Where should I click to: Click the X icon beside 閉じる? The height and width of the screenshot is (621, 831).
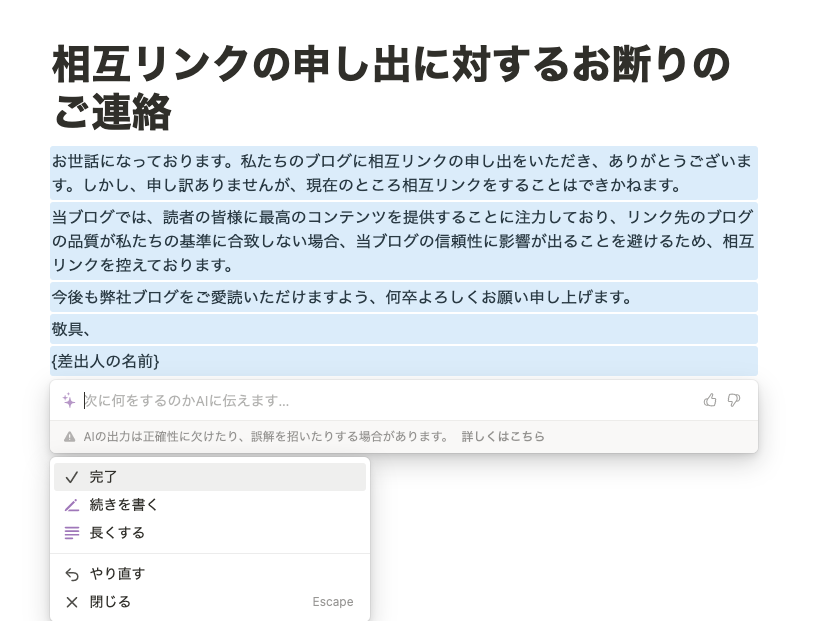72,602
